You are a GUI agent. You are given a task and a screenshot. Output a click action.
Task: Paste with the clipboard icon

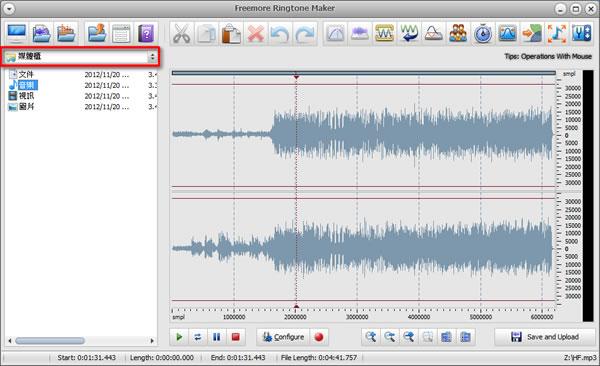coord(231,34)
